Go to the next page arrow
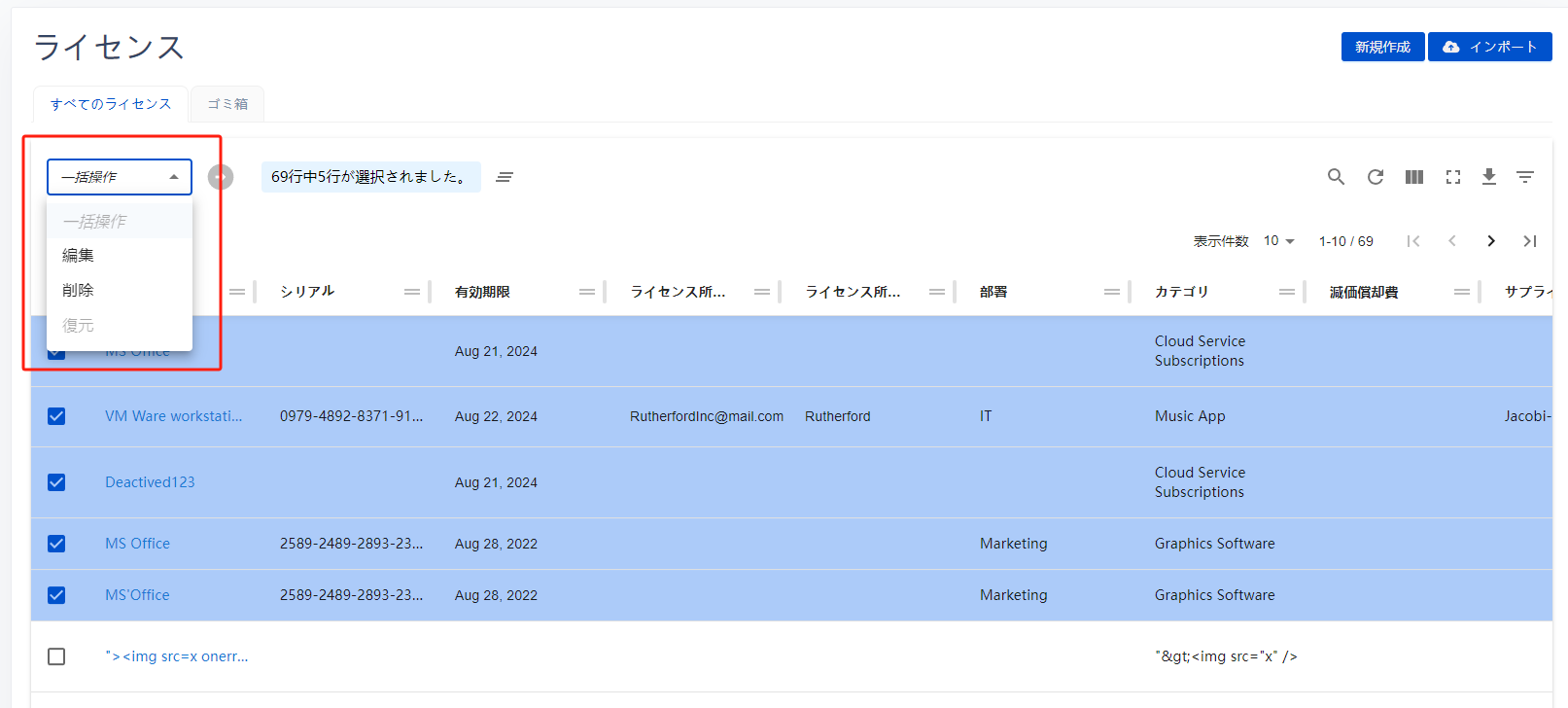 1490,241
